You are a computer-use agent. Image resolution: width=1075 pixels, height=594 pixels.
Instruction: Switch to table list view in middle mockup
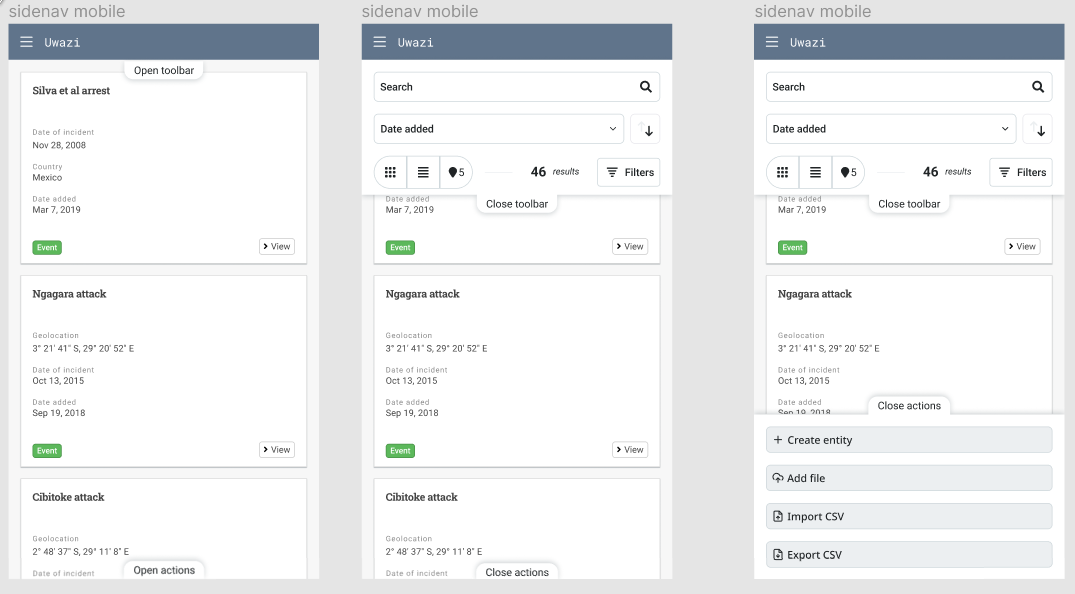pos(423,172)
